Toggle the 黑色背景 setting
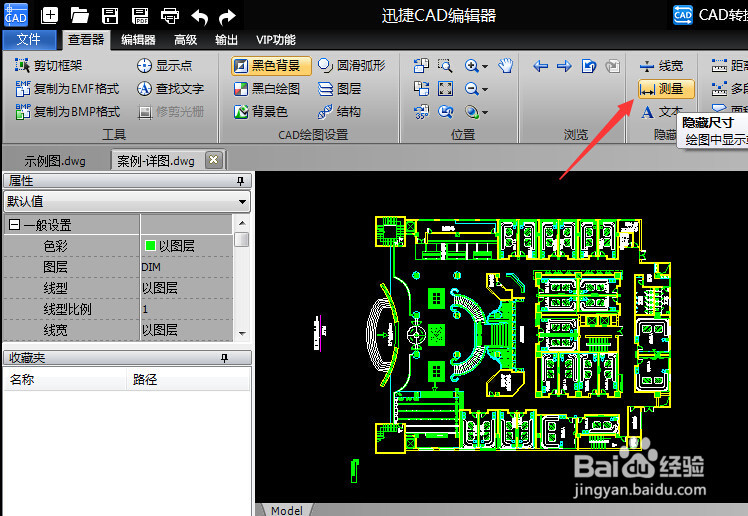The height and width of the screenshot is (516, 748). tap(271, 66)
